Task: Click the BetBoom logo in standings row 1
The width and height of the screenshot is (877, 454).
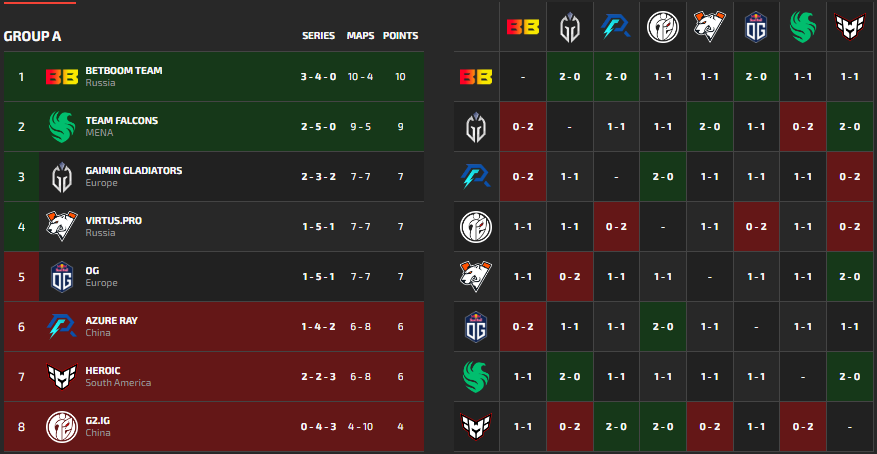Action: click(62, 77)
